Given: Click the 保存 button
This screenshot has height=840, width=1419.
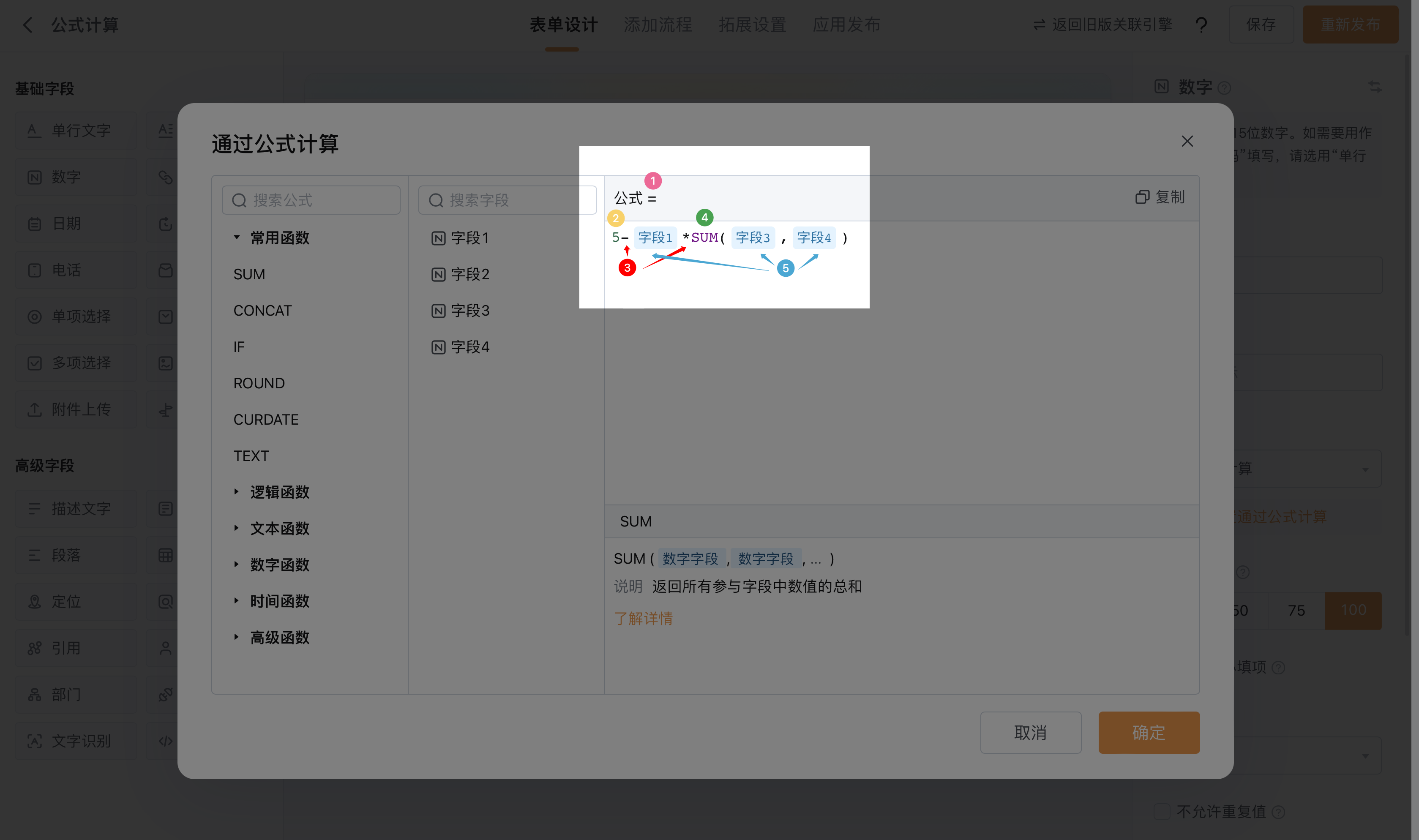Looking at the screenshot, I should [1261, 25].
